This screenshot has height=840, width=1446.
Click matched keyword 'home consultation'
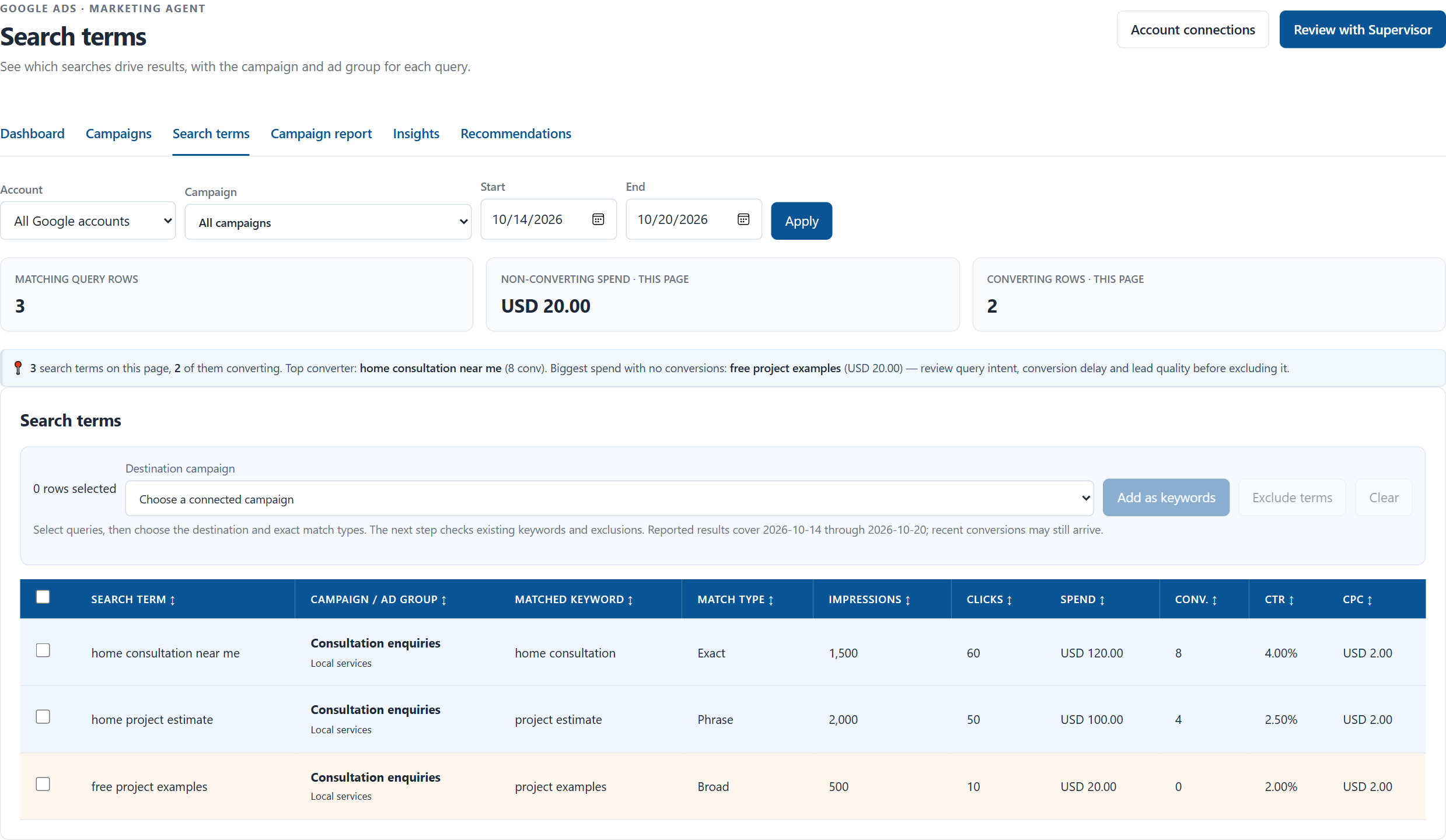tap(565, 653)
